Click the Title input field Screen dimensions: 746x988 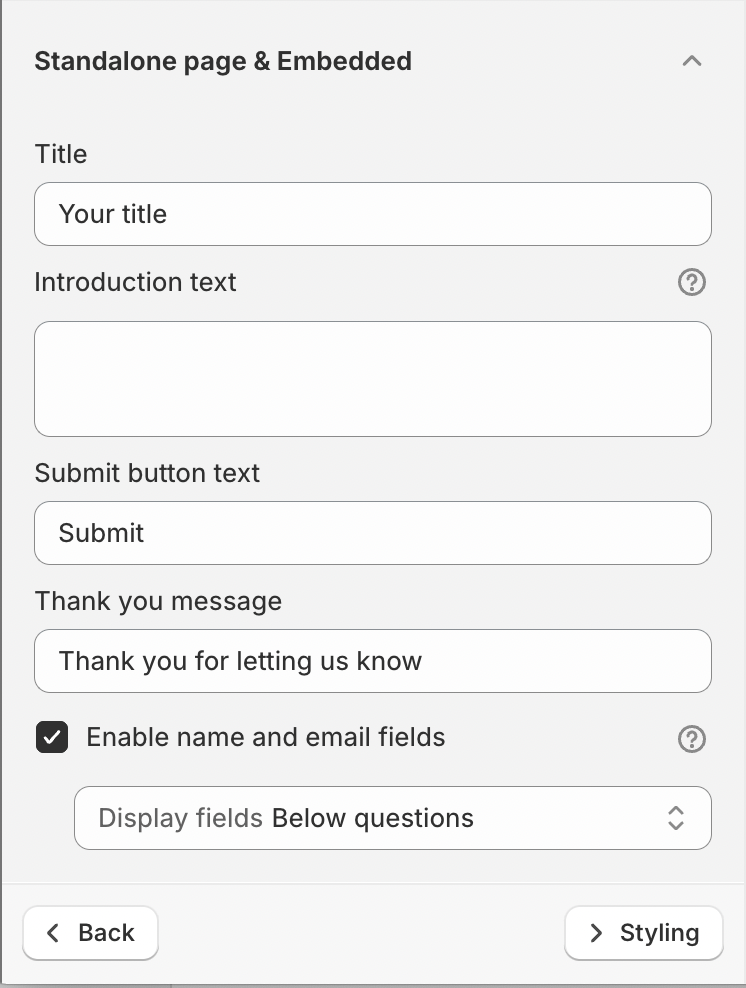point(373,214)
